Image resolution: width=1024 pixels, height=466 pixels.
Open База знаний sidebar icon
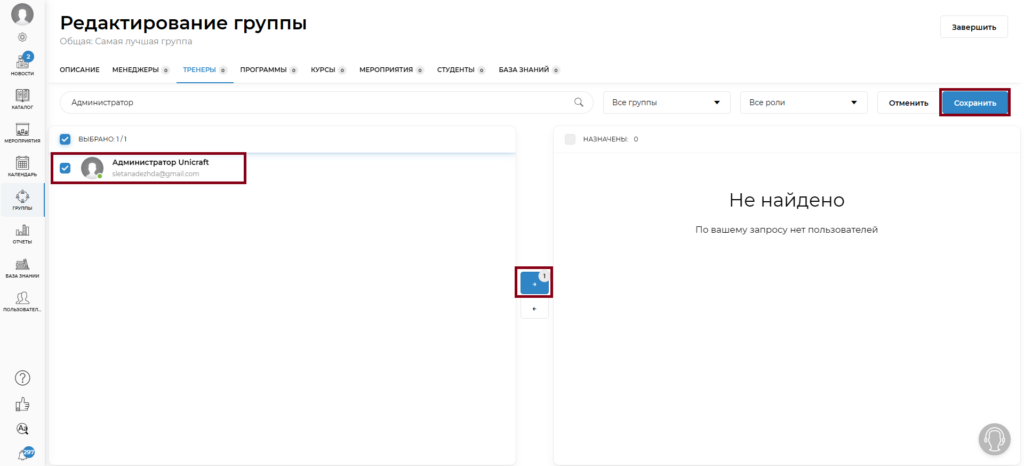point(22,268)
